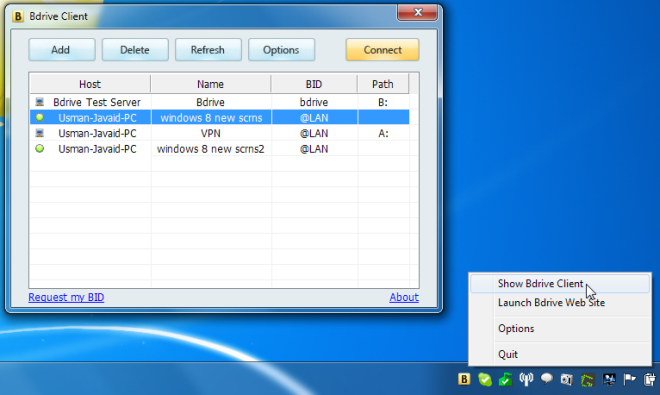Click the @LAN cell in VPN row

tap(314, 133)
